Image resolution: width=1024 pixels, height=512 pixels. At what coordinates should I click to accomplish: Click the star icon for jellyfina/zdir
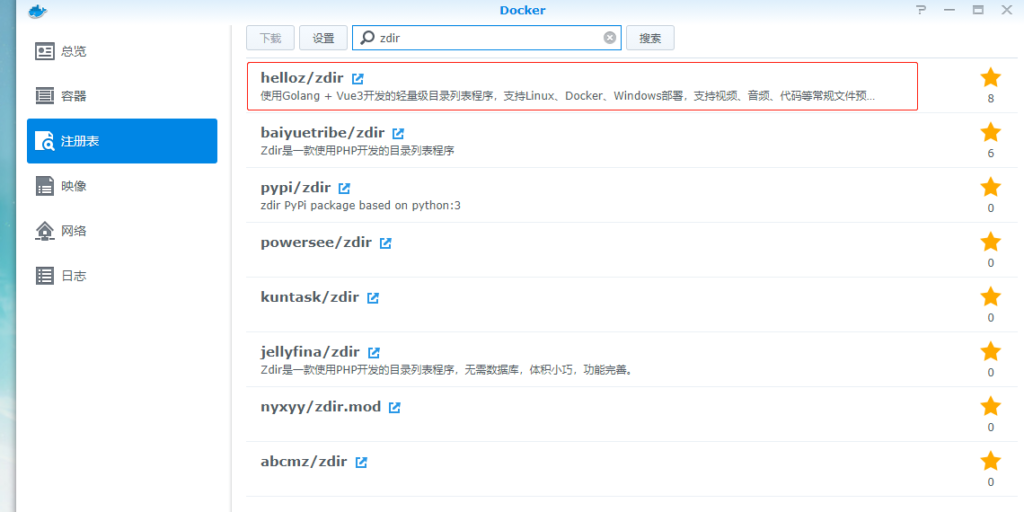pos(991,352)
